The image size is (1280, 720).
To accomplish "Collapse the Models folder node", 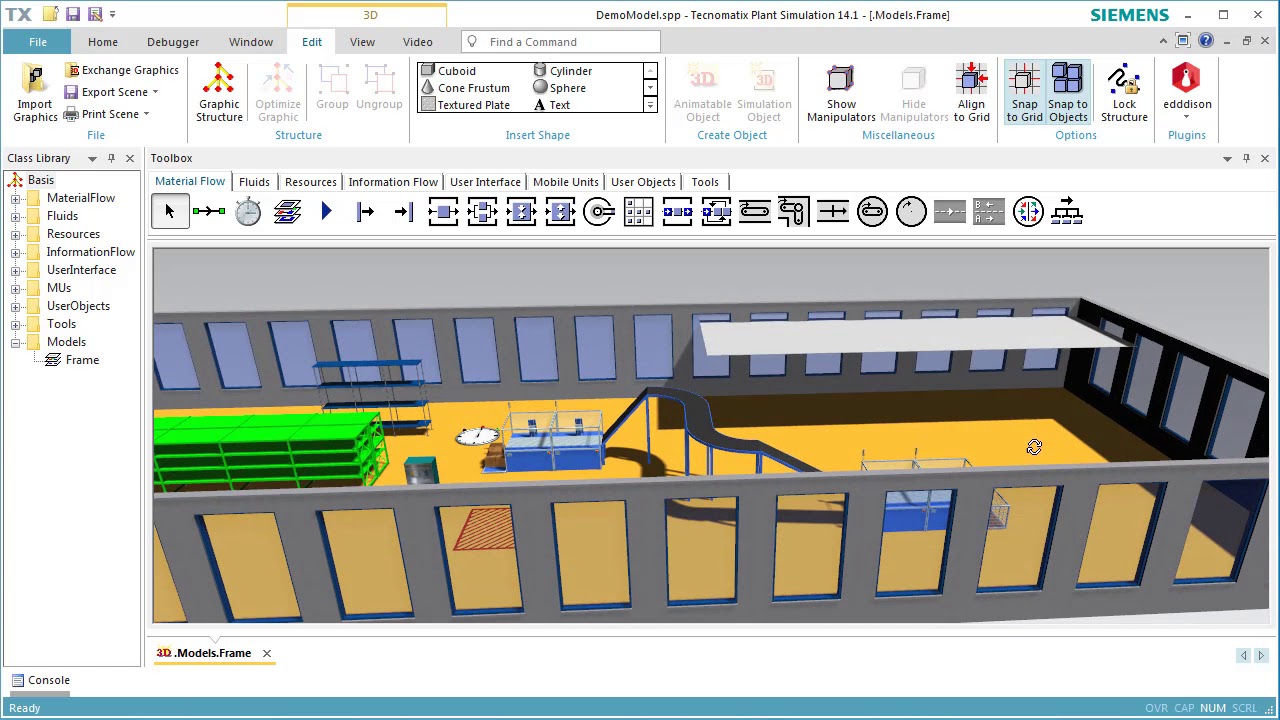I will coord(16,342).
